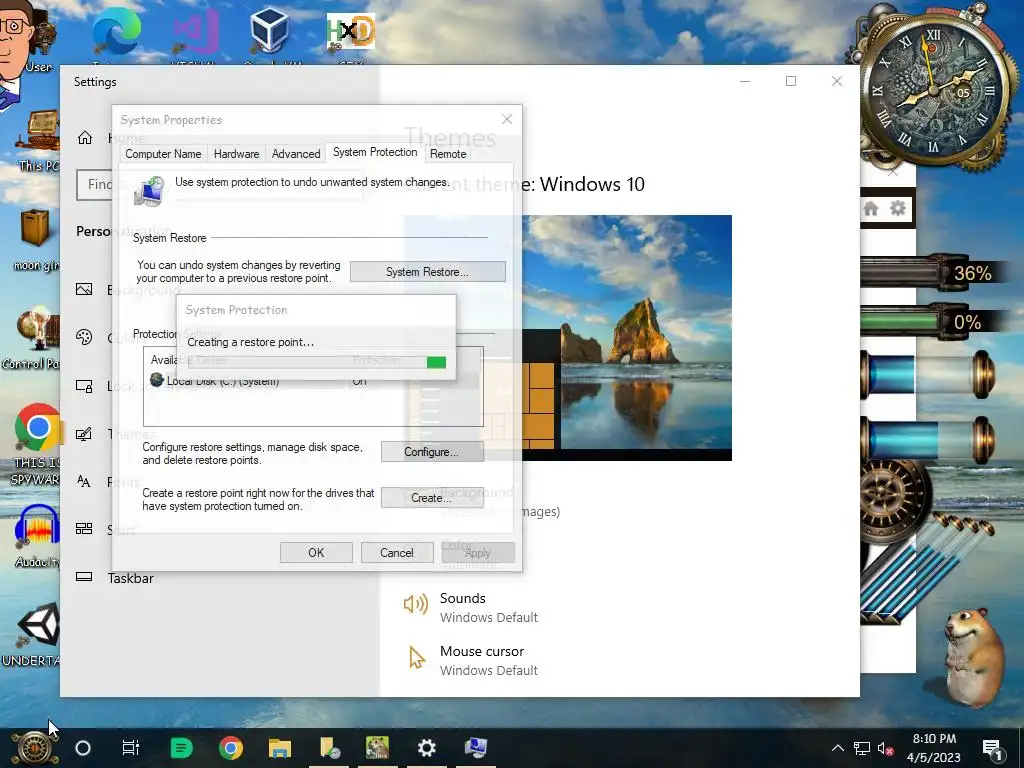1024x768 pixels.
Task: Click the 0% green gauge
Action: click(x=934, y=322)
